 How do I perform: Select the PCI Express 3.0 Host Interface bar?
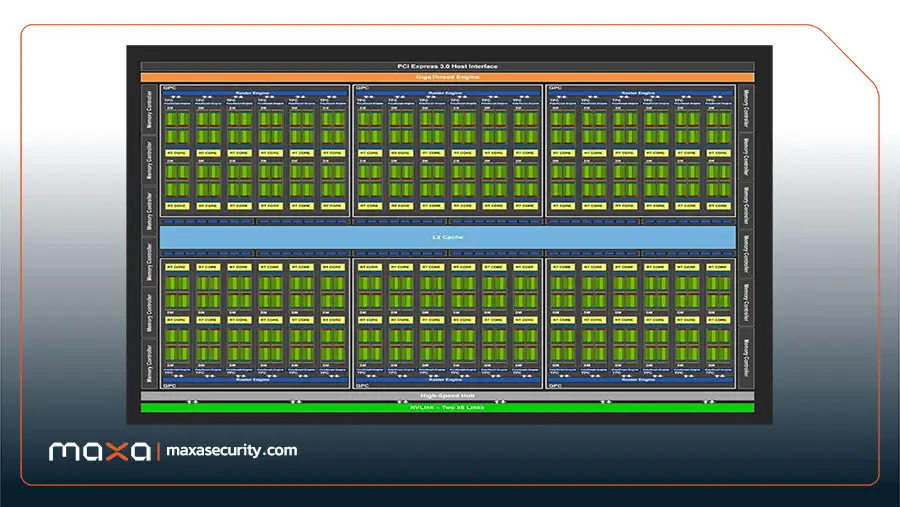click(447, 66)
